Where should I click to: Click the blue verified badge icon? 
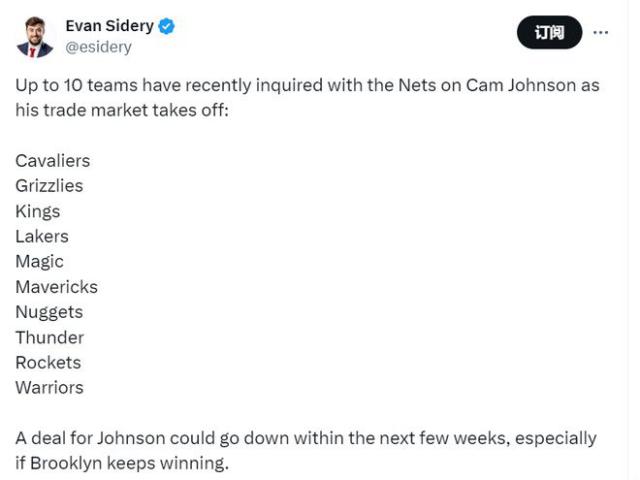click(x=167, y=26)
